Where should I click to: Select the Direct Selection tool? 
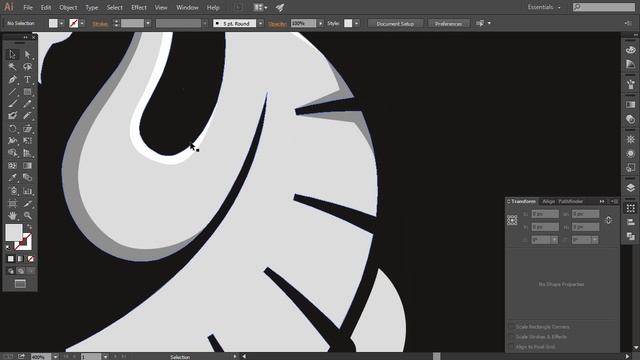[x=27, y=54]
